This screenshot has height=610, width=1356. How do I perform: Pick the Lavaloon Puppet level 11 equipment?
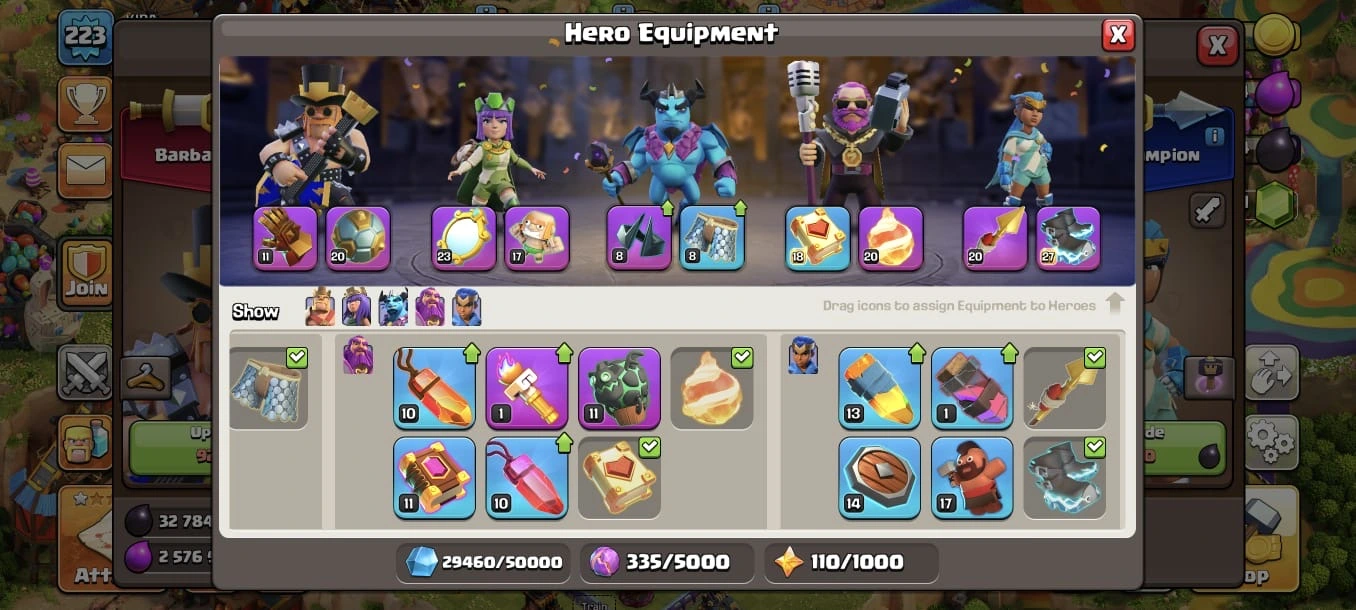(619, 388)
